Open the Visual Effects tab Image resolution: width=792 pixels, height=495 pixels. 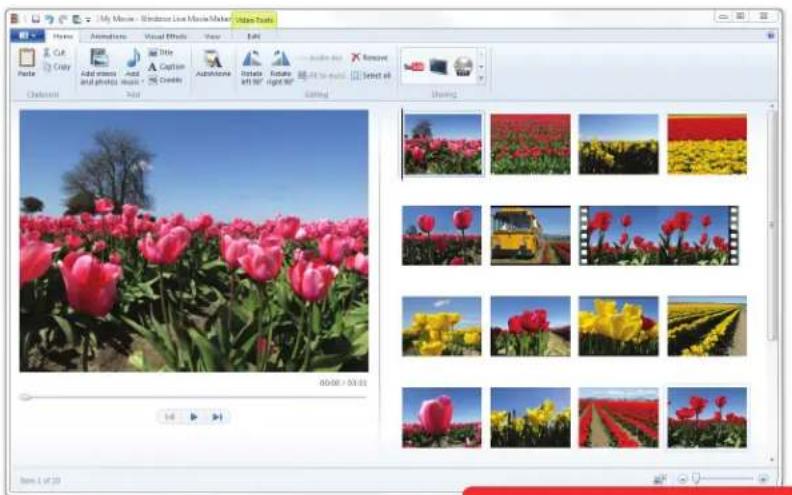[x=165, y=36]
